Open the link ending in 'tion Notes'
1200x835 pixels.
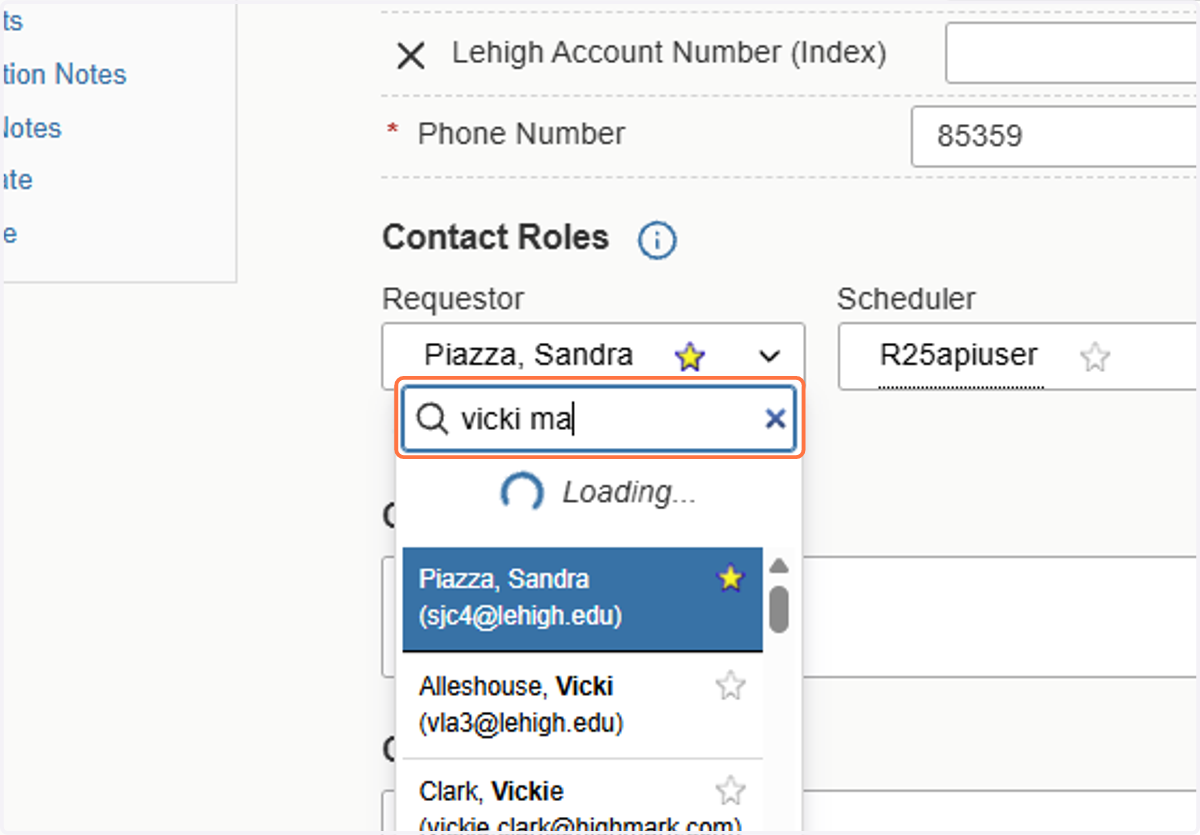pyautogui.click(x=64, y=75)
